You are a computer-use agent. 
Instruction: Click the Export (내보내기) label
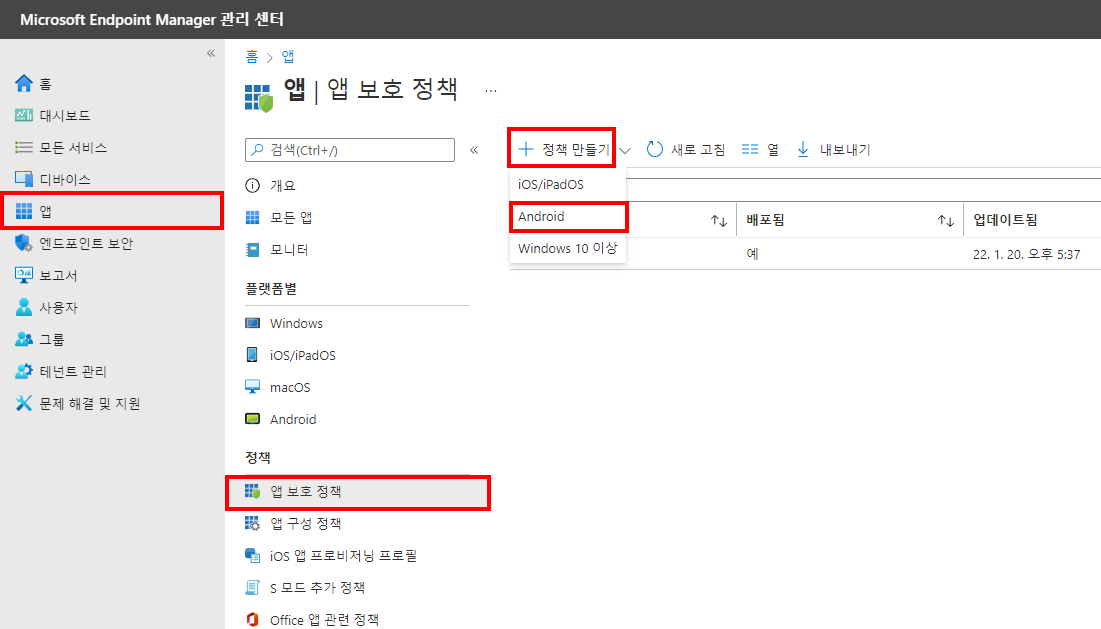(845, 150)
